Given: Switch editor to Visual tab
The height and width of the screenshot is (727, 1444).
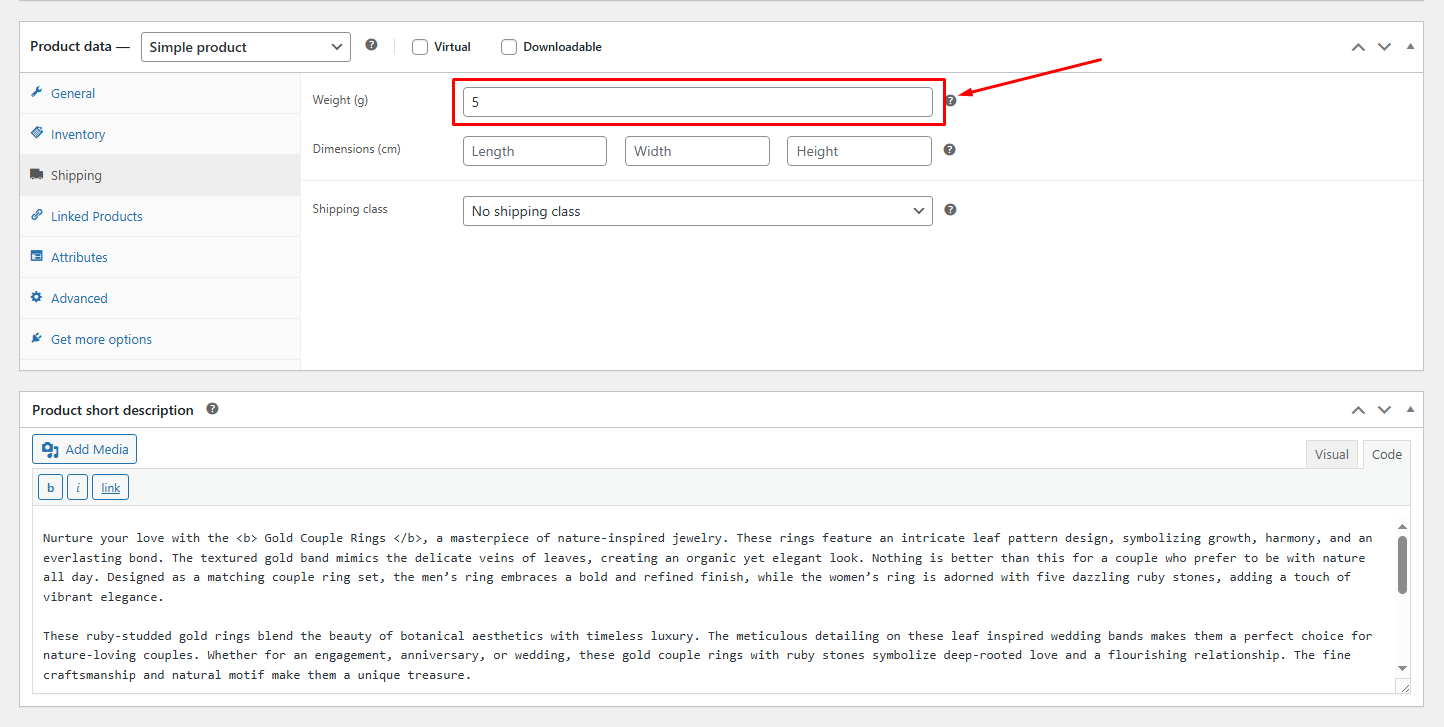Looking at the screenshot, I should pos(1331,454).
